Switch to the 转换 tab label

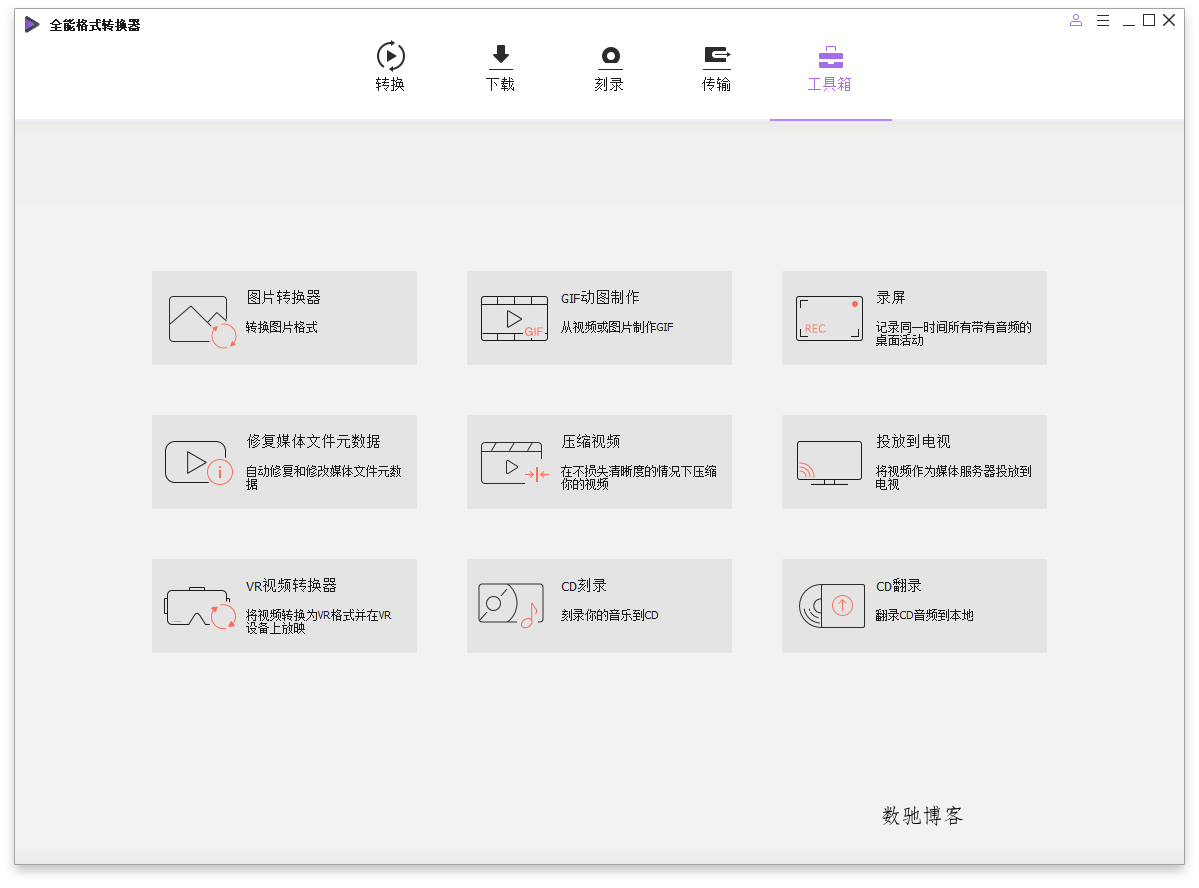390,84
